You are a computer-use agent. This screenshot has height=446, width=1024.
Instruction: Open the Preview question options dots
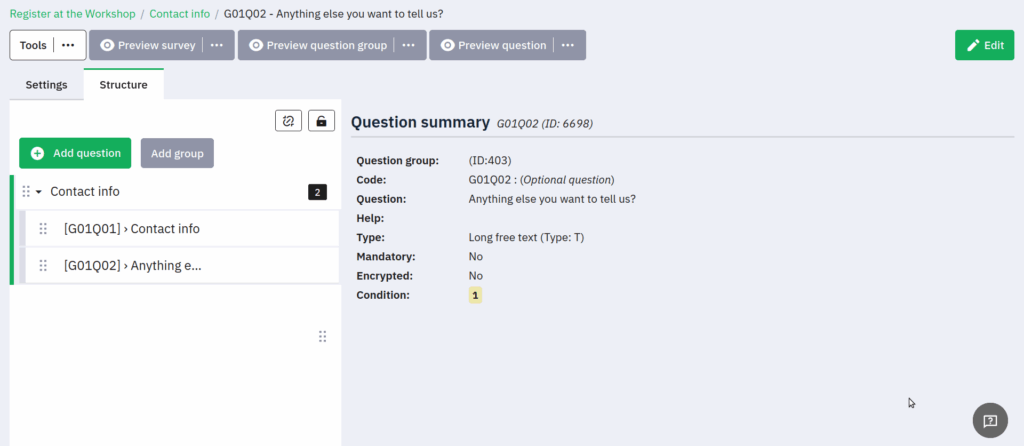click(x=568, y=45)
